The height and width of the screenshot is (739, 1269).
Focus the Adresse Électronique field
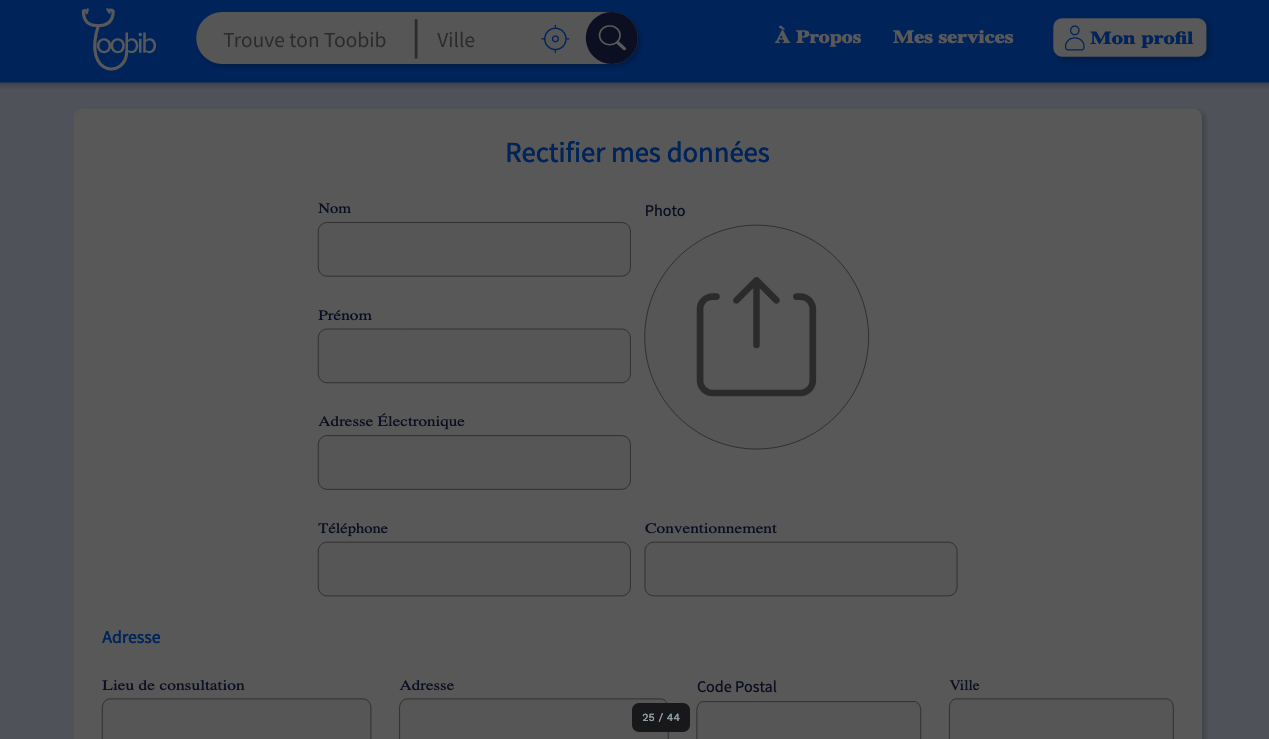click(x=474, y=462)
